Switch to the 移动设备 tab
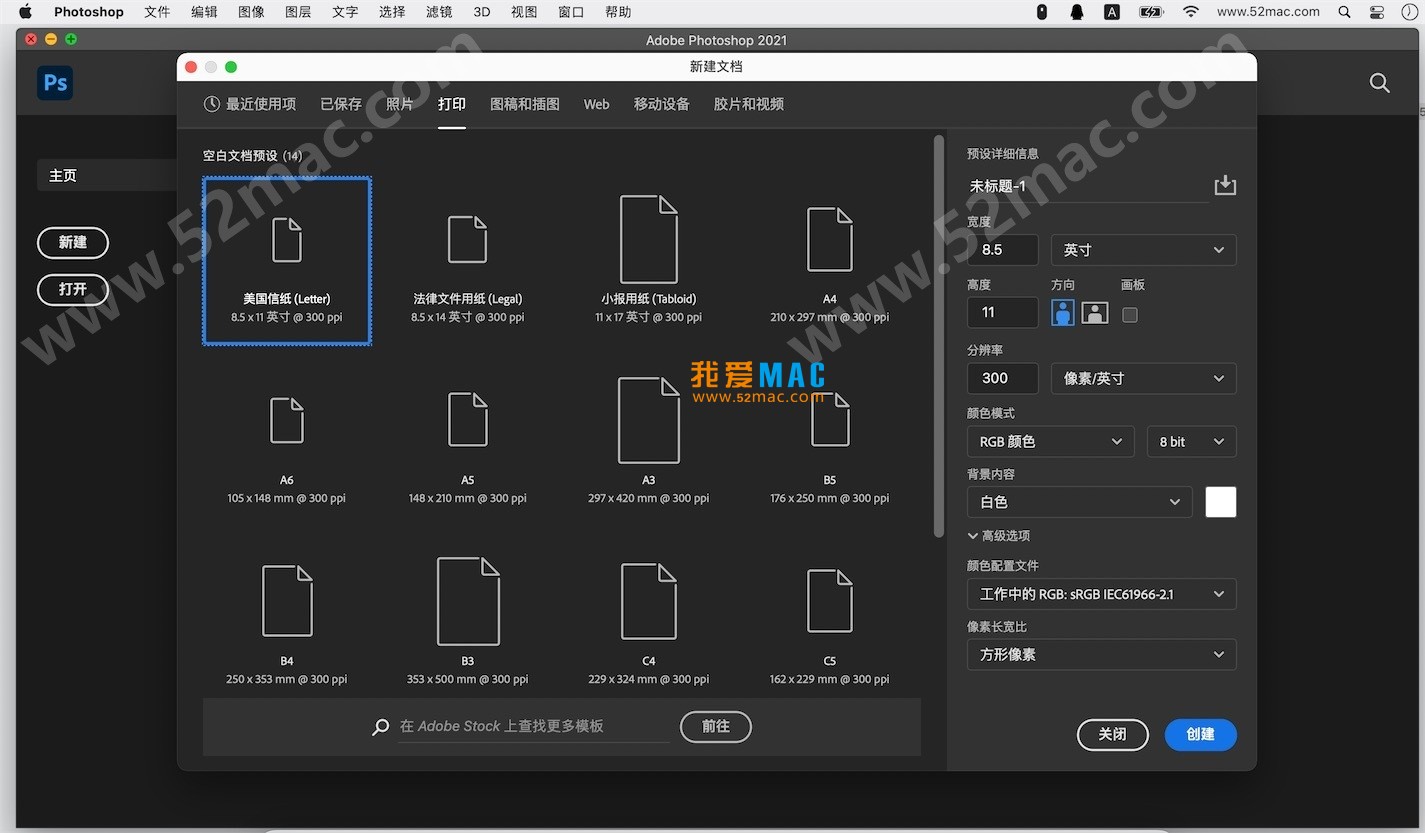Image resolution: width=1425 pixels, height=833 pixels. [x=662, y=104]
